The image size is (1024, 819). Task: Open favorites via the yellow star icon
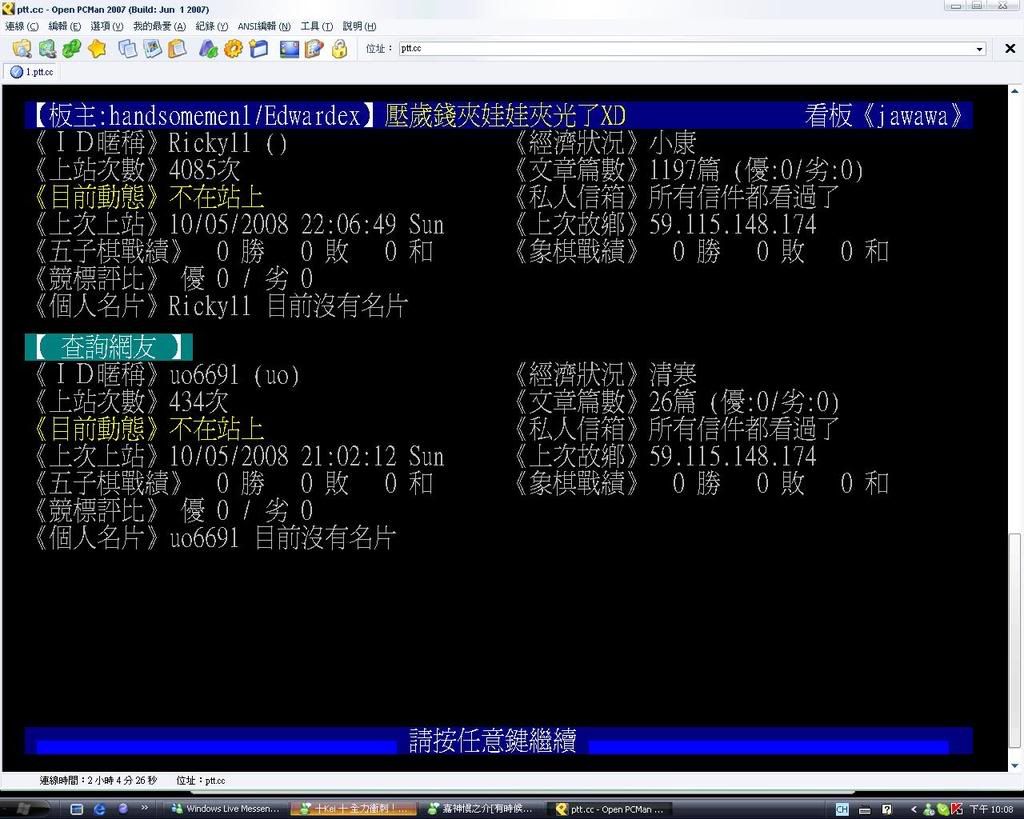pyautogui.click(x=97, y=48)
